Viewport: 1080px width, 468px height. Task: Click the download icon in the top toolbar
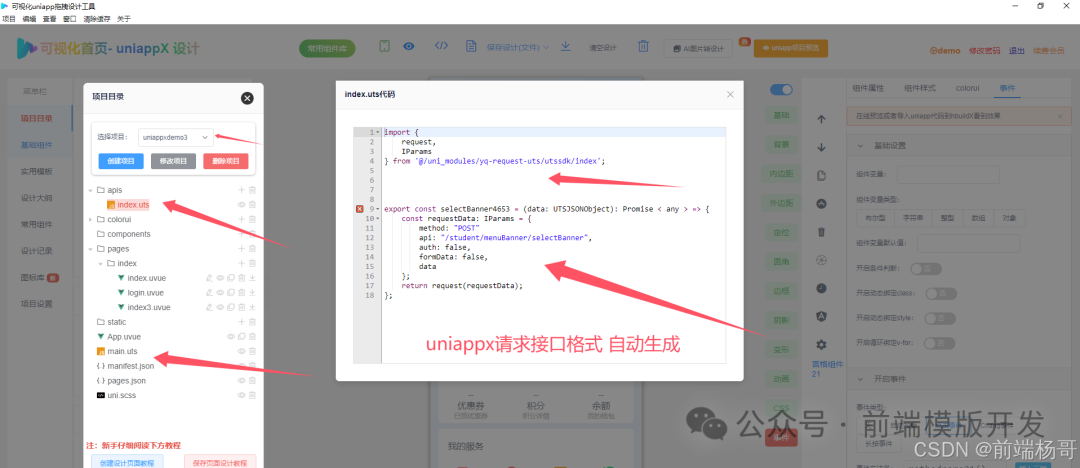pos(565,46)
